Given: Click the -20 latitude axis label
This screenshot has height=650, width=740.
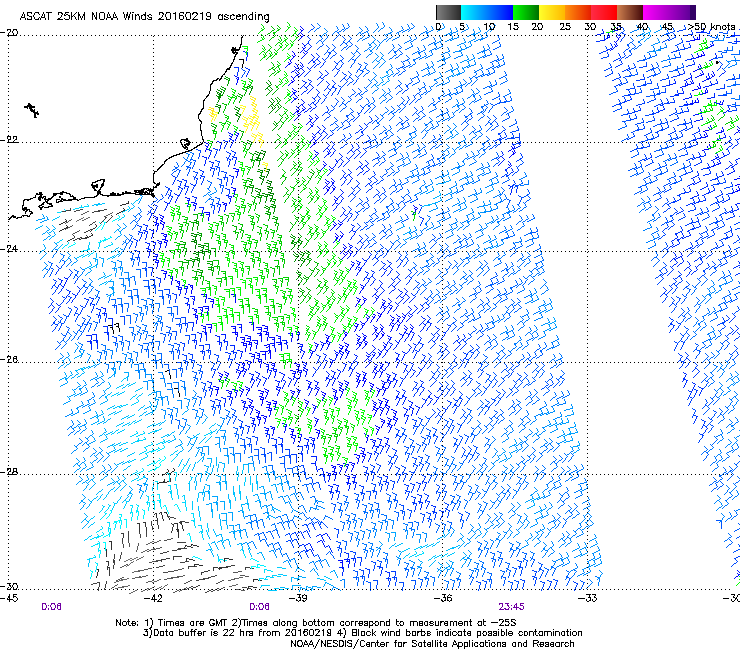Looking at the screenshot, I should tap(9, 33).
